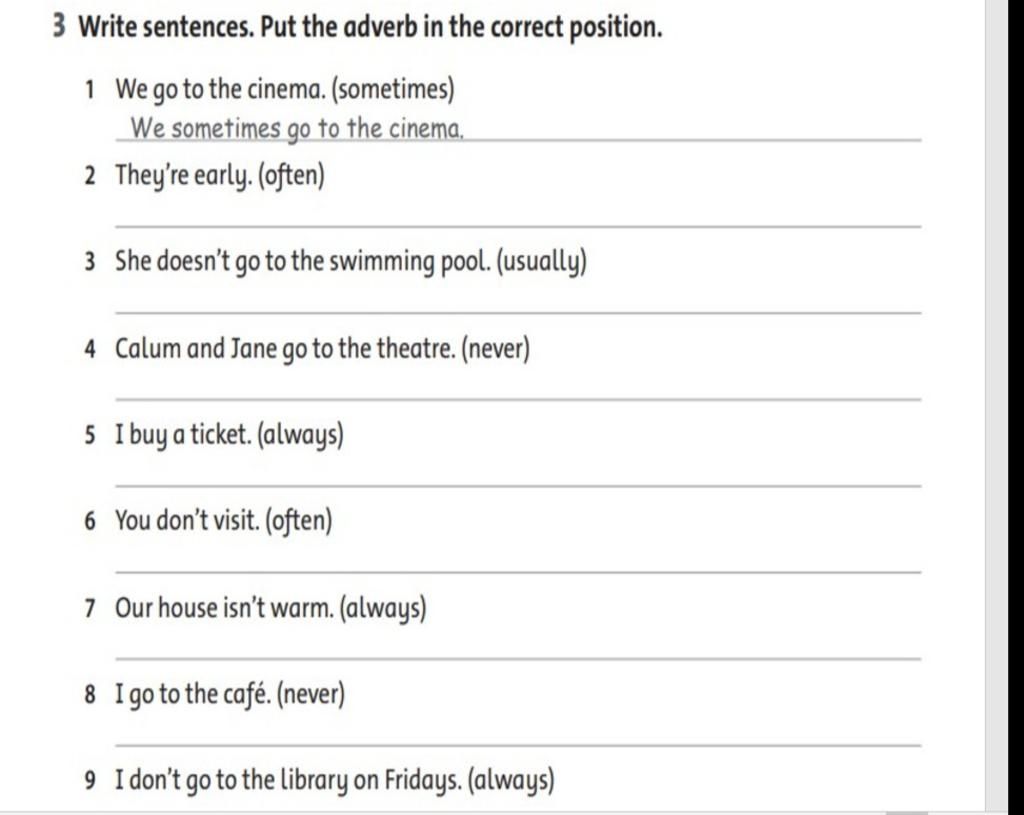Image resolution: width=1024 pixels, height=815 pixels.
Task: Click the blank line under "I buy a ticket"
Action: tap(518, 486)
